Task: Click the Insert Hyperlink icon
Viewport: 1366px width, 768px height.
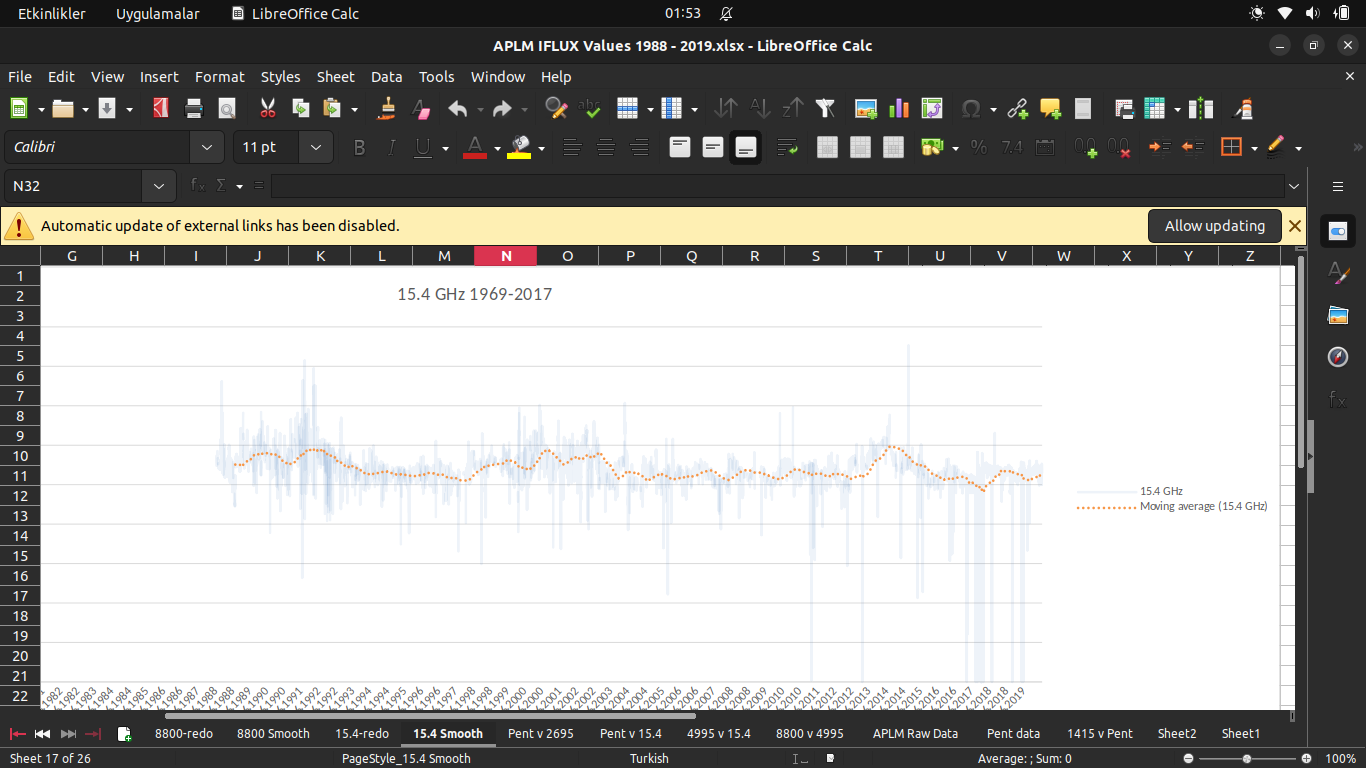Action: (1017, 109)
